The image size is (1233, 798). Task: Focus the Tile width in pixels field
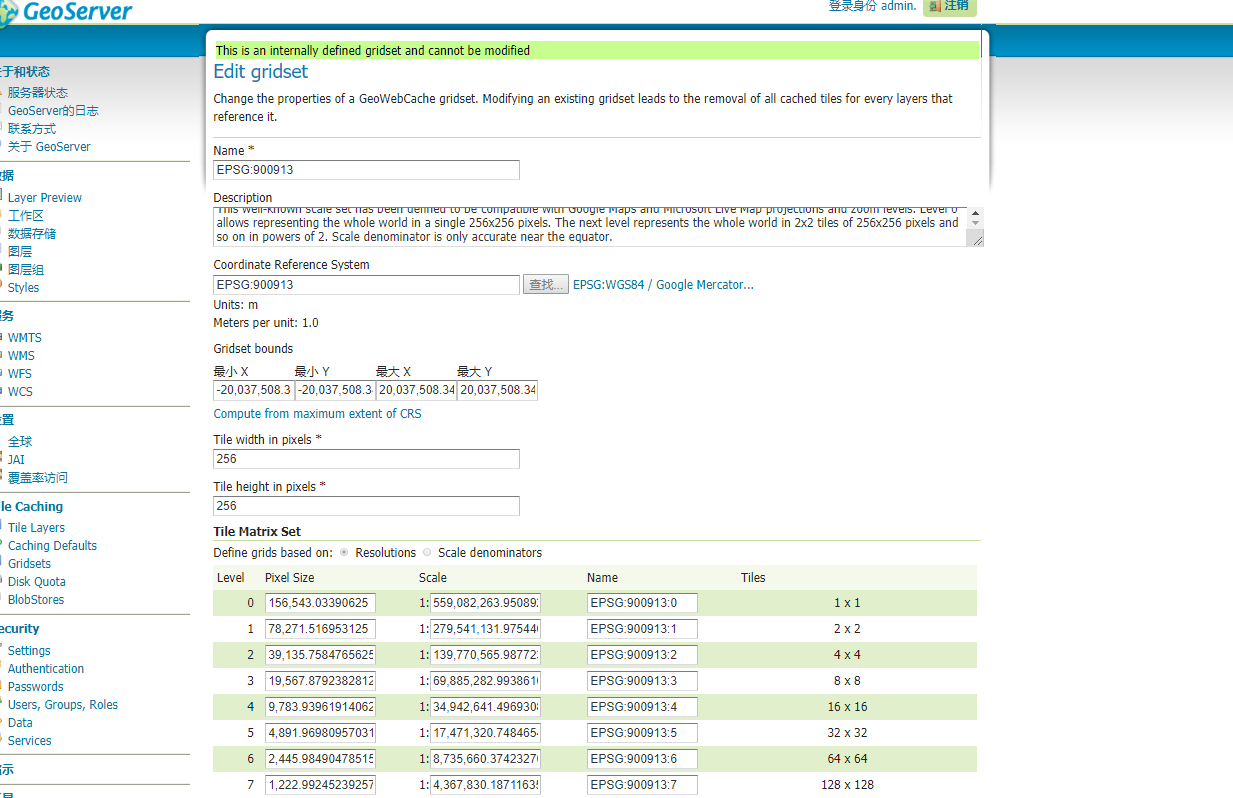tap(366, 459)
